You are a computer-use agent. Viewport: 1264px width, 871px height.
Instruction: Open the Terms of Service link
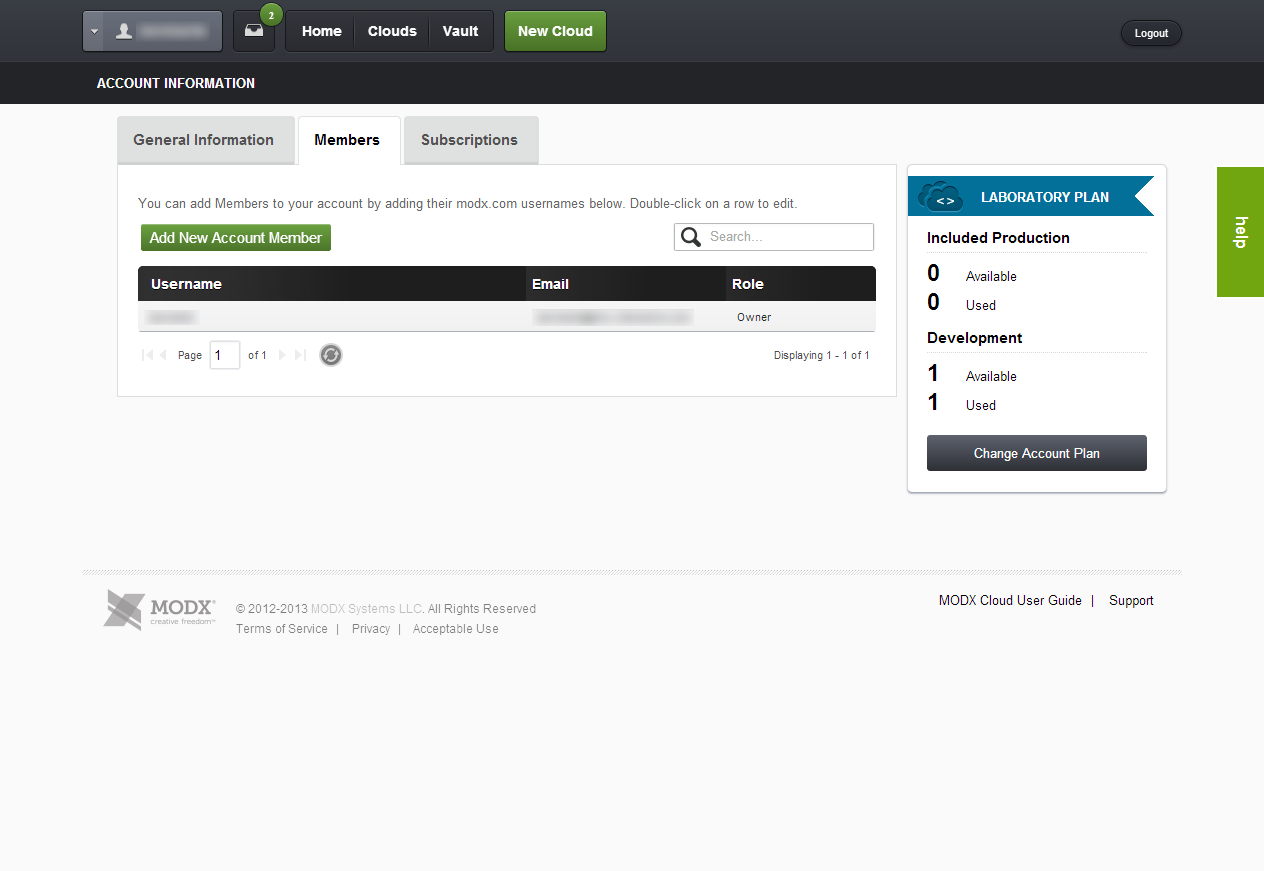click(x=282, y=629)
